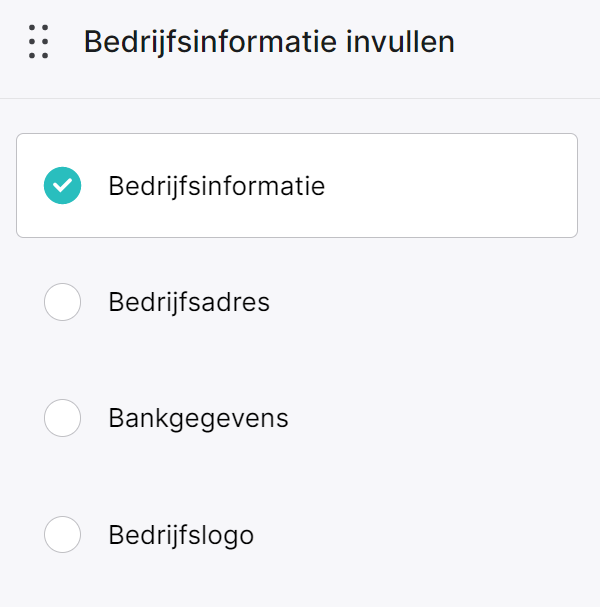Open the Bedrijfsadres step
This screenshot has height=607, width=600.
tap(297, 302)
